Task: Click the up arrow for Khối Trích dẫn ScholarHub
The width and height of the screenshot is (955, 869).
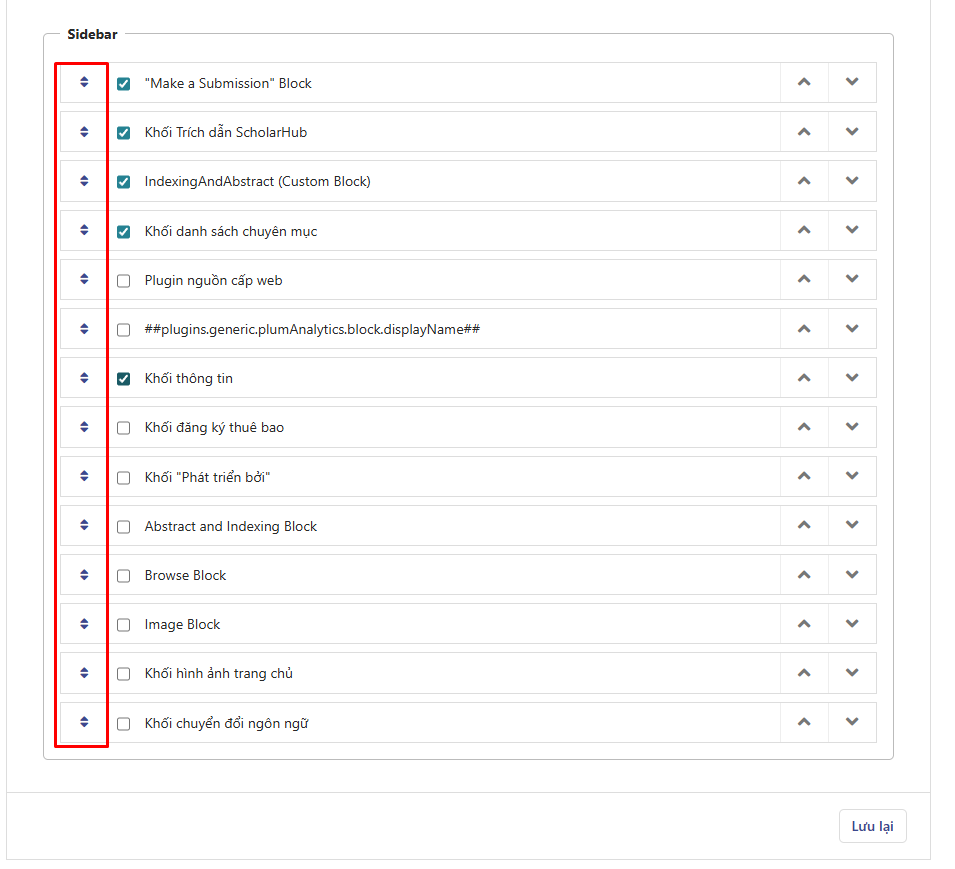Action: pyautogui.click(x=804, y=131)
